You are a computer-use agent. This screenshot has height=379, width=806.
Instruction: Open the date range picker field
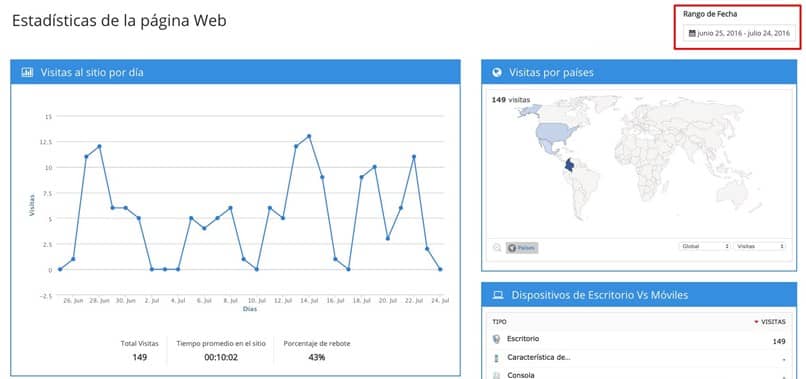pyautogui.click(x=739, y=33)
